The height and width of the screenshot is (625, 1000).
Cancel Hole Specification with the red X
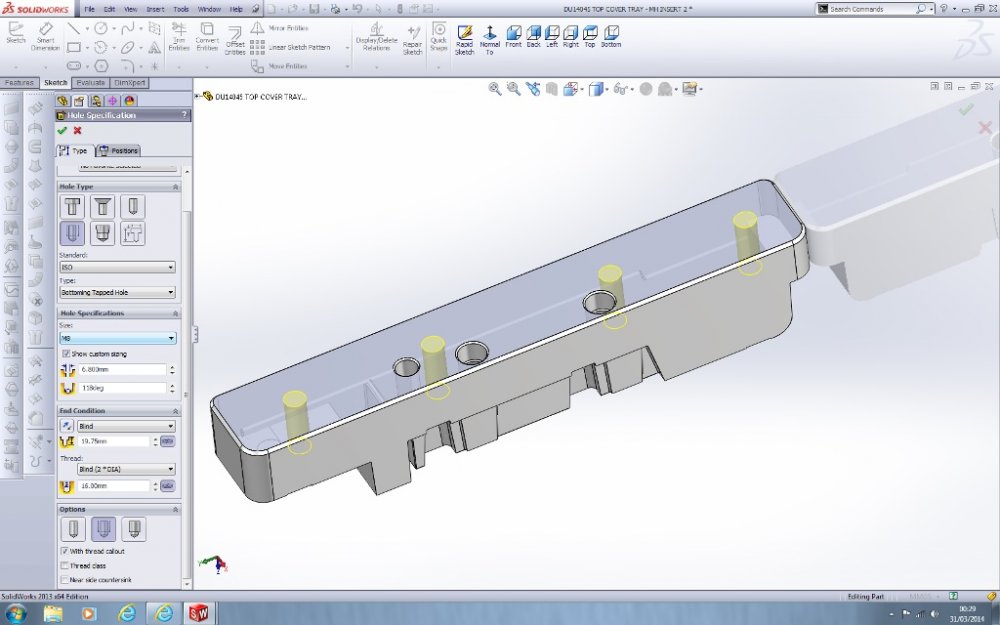(77, 130)
